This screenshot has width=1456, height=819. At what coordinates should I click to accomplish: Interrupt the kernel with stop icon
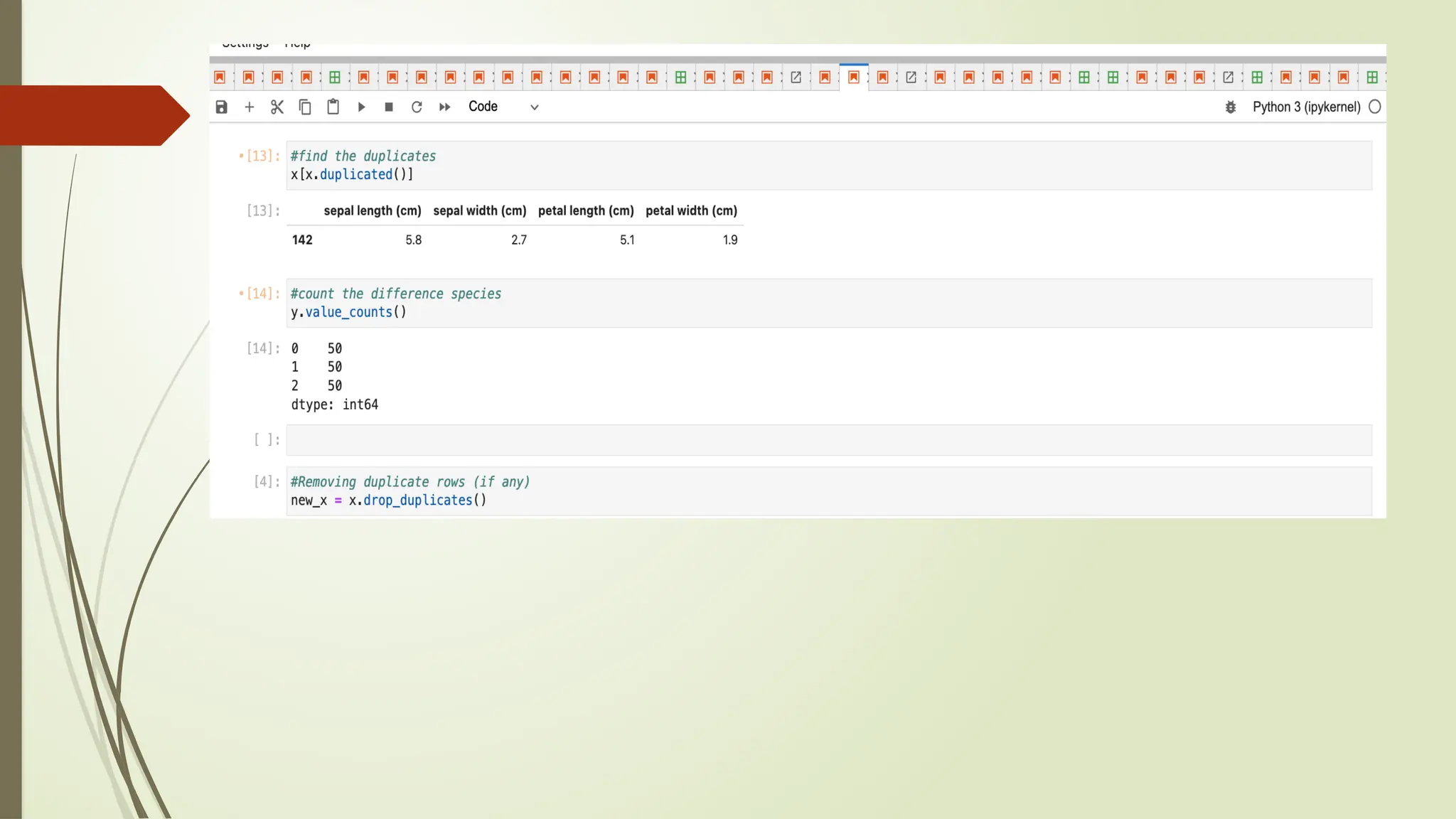coord(389,107)
